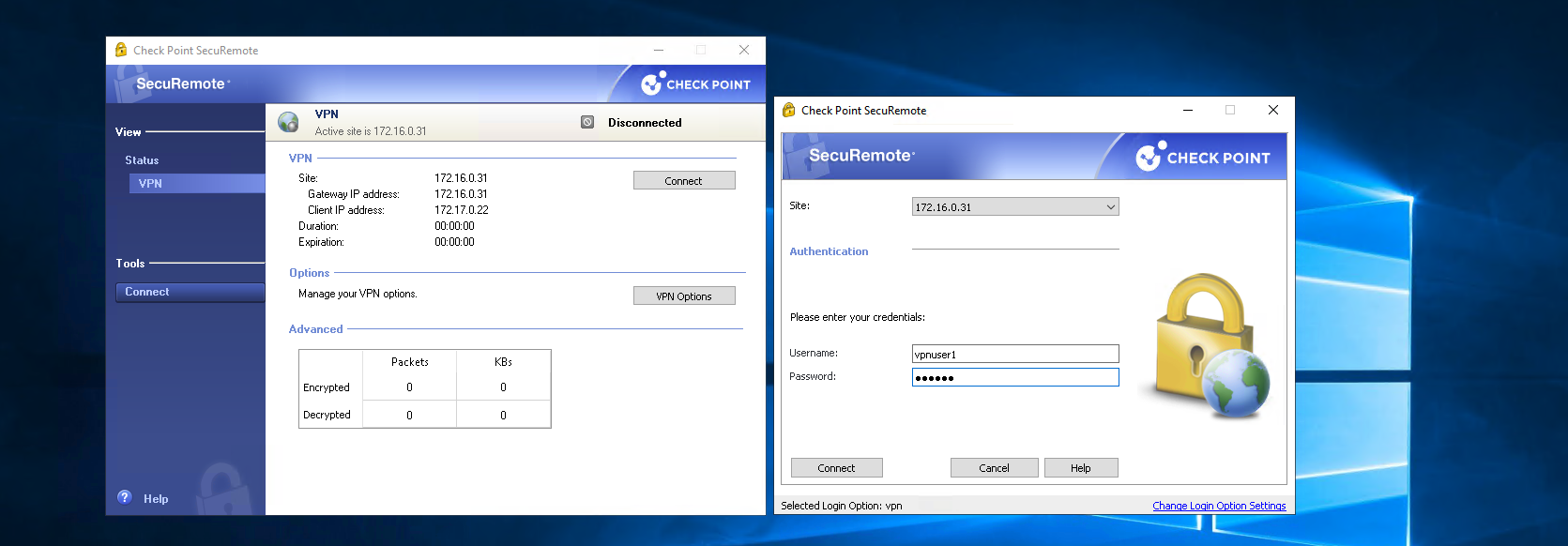Click the Help button in login dialog
Image resolution: width=1568 pixels, height=546 pixels.
[1080, 468]
